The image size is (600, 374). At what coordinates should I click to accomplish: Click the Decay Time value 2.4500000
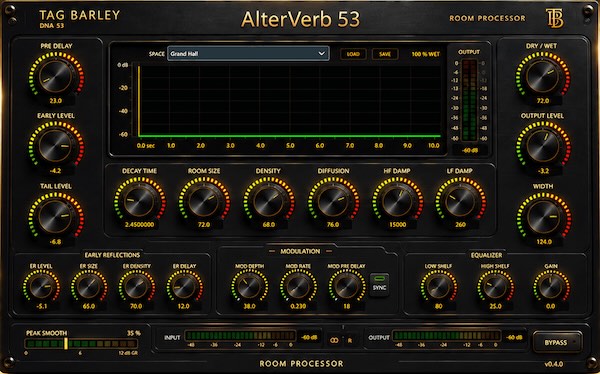[139, 225]
